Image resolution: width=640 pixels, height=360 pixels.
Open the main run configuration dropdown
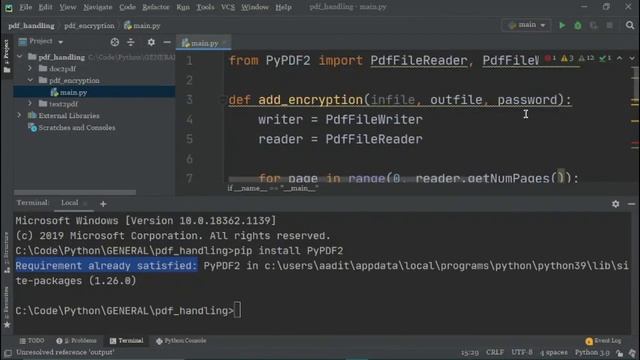pyautogui.click(x=527, y=25)
